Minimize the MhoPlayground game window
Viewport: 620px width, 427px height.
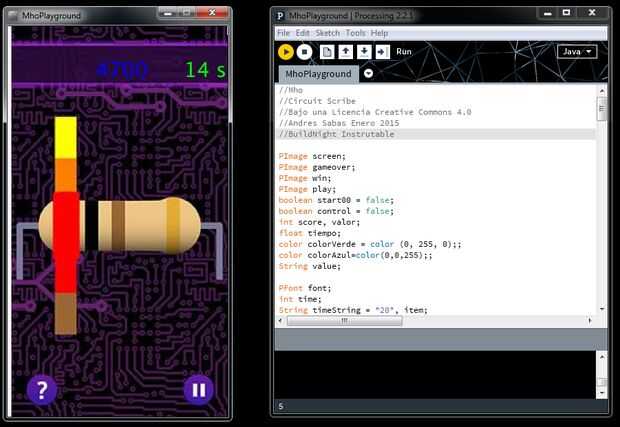168,13
